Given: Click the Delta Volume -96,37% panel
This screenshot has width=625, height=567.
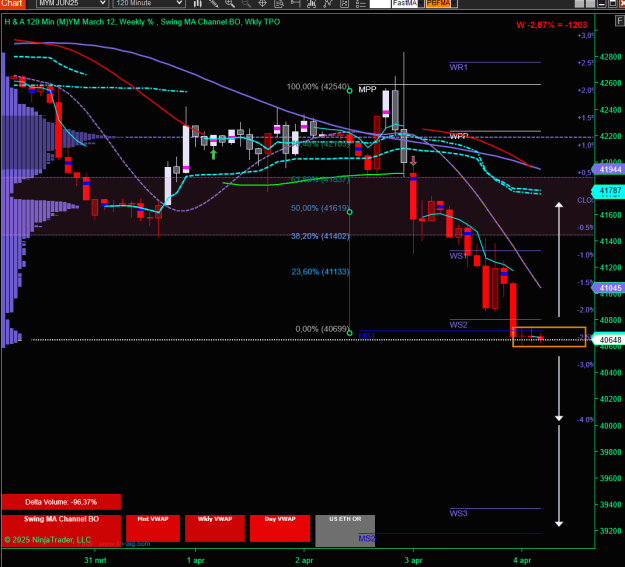Looking at the screenshot, I should 61,502.
